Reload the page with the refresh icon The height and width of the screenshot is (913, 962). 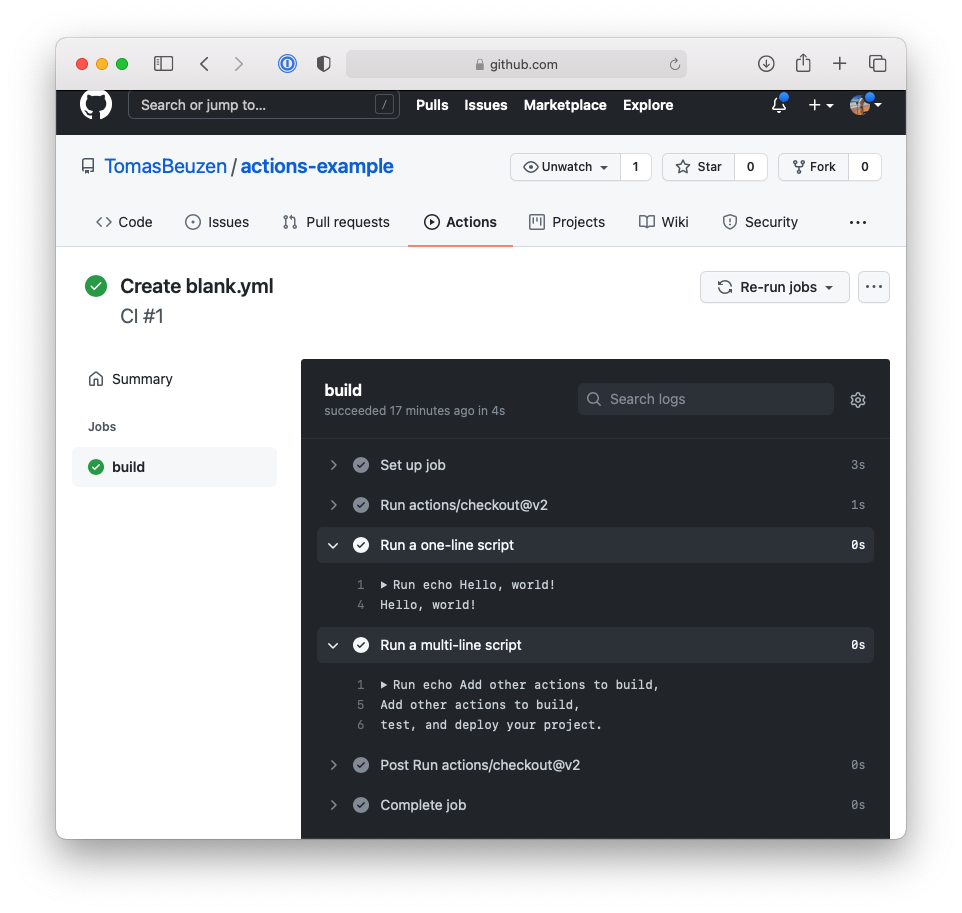pos(674,64)
